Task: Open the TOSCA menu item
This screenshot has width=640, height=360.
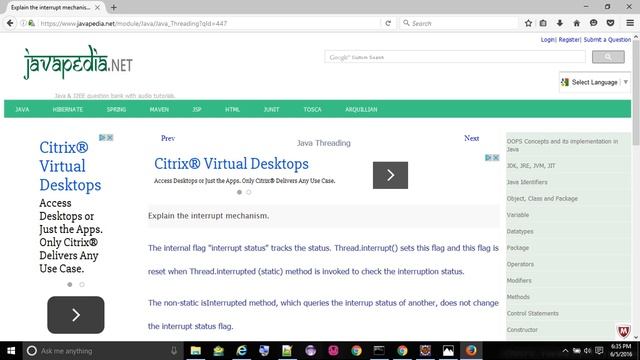Action: pos(312,109)
